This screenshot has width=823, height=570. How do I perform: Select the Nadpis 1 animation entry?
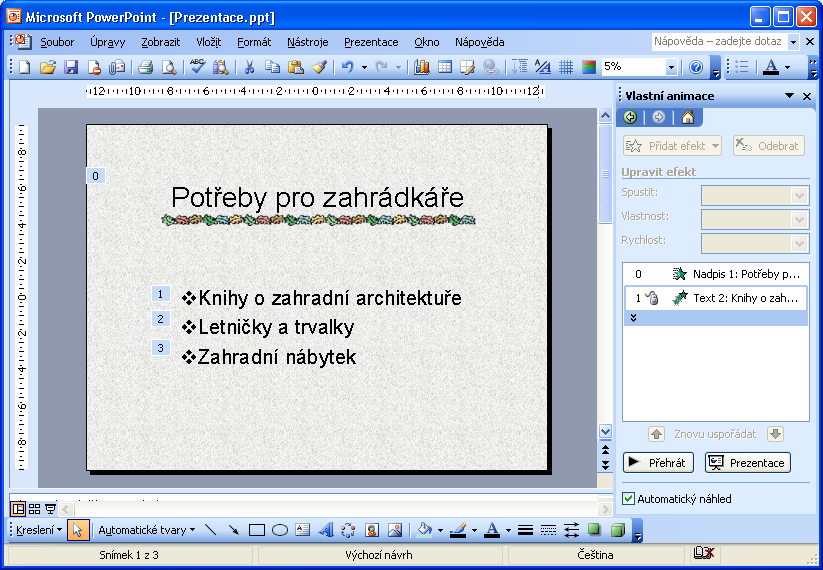tap(715, 274)
